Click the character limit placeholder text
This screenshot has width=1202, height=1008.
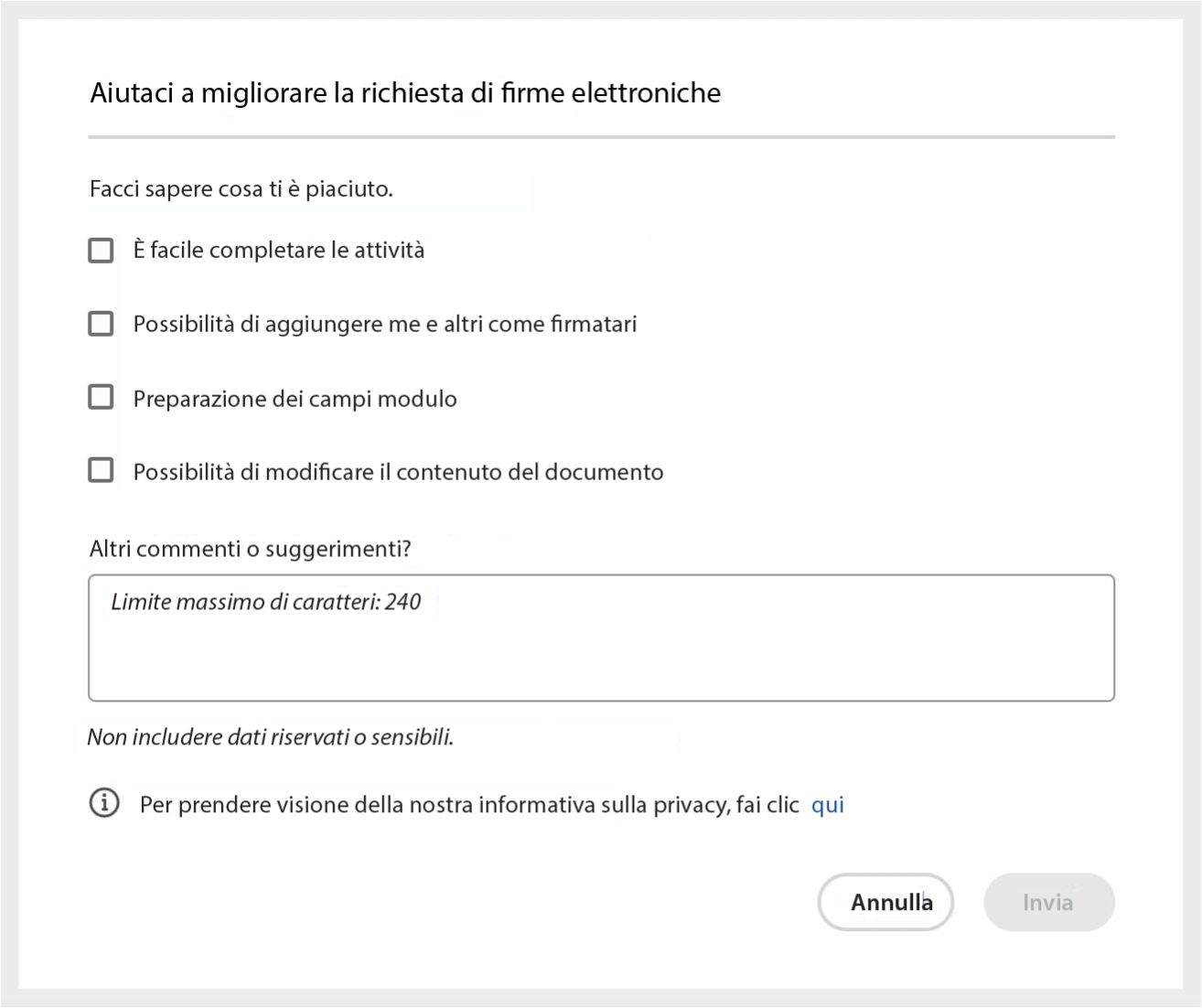point(265,602)
